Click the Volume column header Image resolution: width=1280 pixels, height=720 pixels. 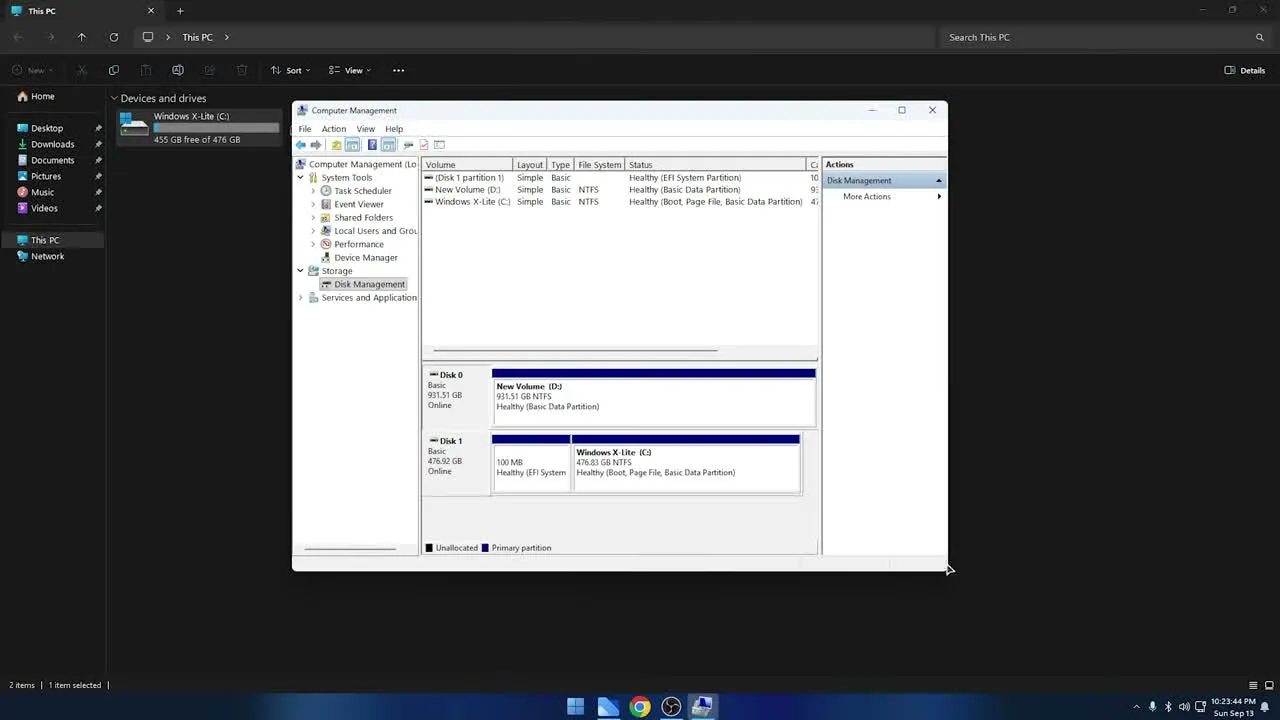coord(468,165)
